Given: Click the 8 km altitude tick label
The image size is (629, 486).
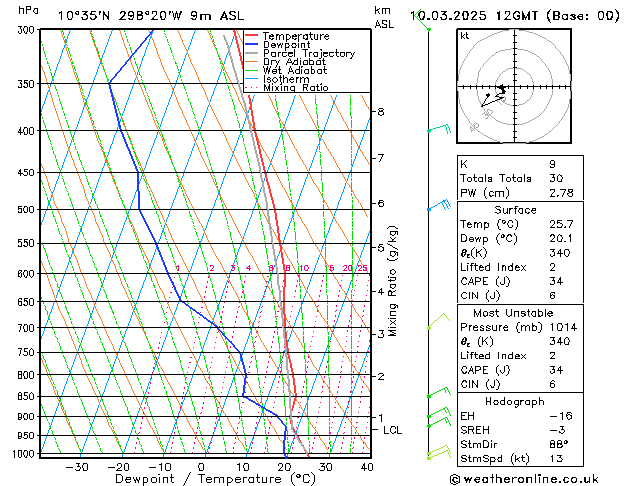Looking at the screenshot, I should tap(381, 111).
